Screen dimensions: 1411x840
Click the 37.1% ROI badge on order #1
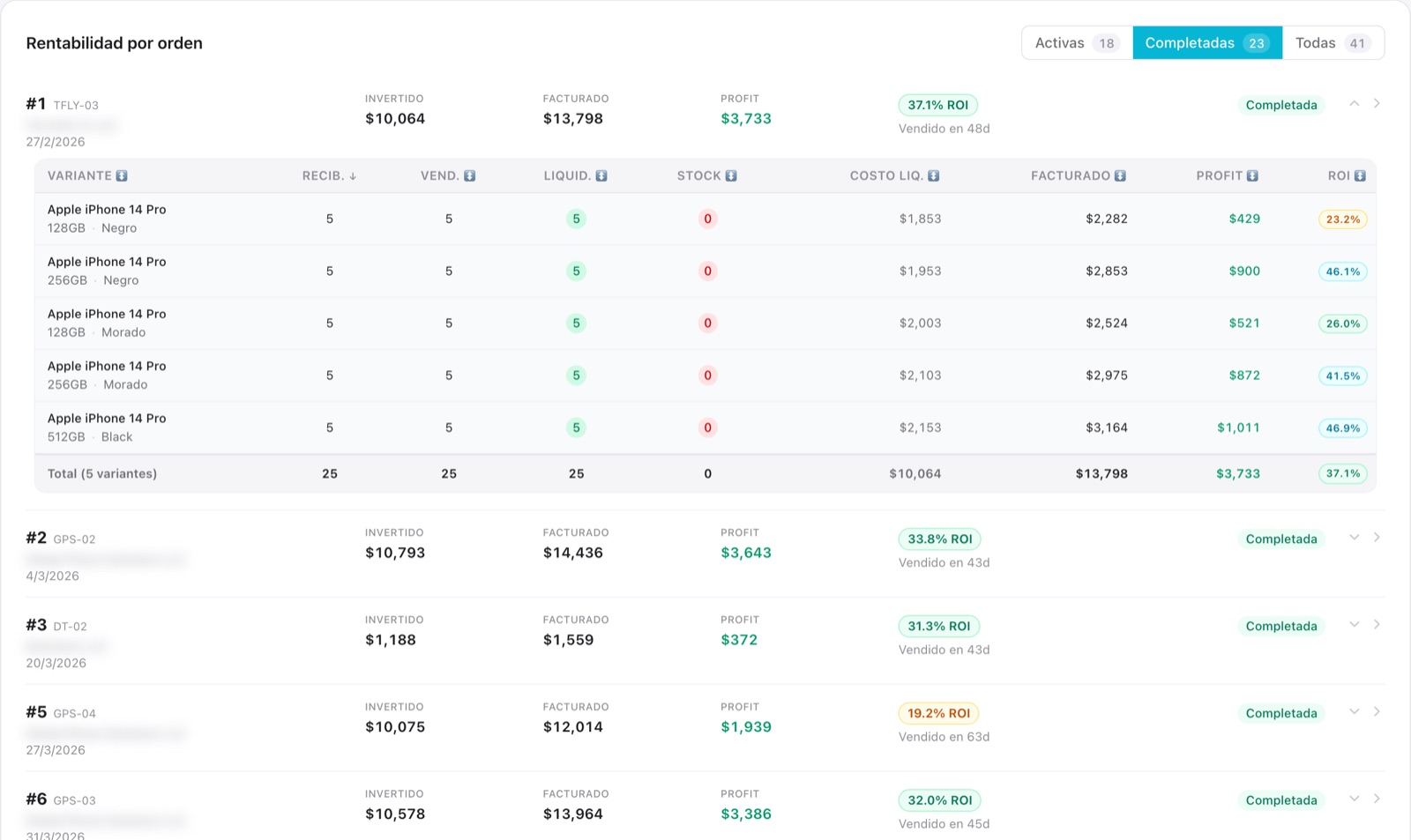[938, 105]
